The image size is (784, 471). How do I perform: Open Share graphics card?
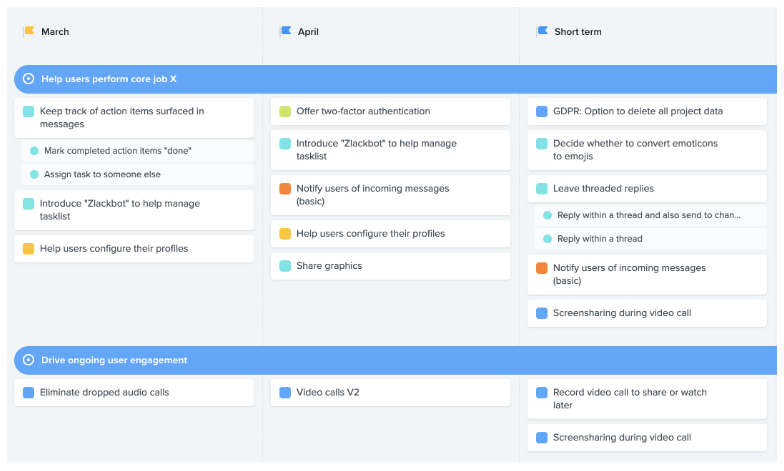click(x=390, y=266)
